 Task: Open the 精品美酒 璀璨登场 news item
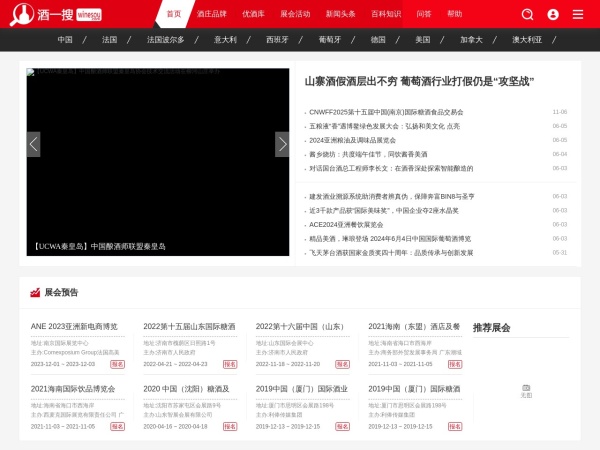pos(390,239)
